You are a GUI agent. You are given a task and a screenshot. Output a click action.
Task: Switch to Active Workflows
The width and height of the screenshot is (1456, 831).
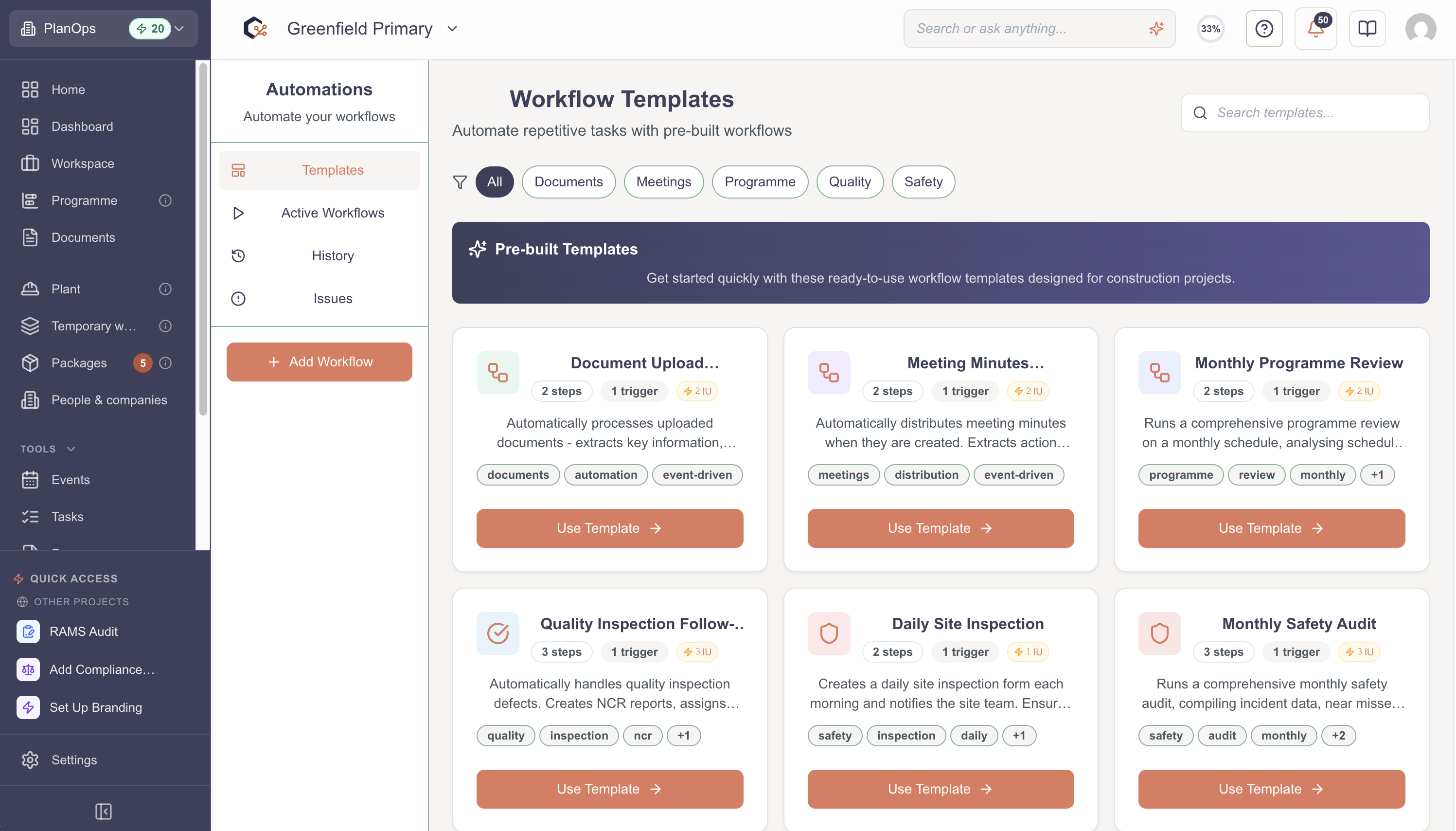pyautogui.click(x=320, y=213)
